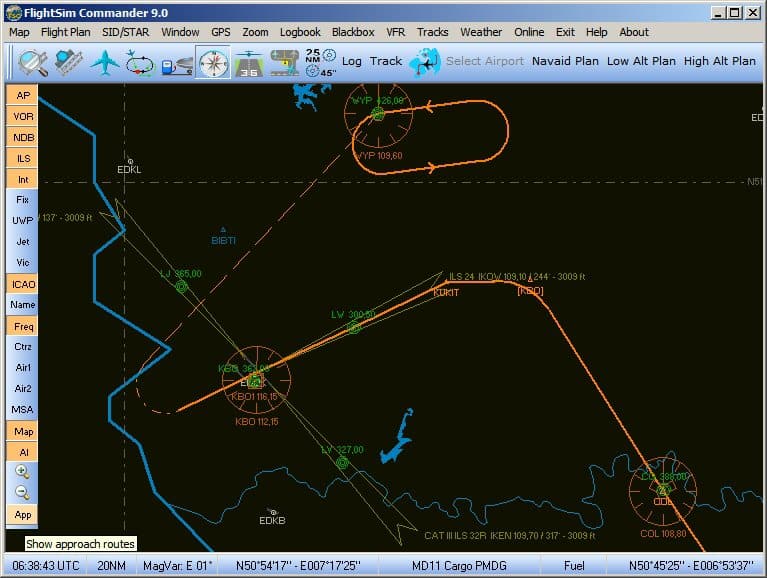The image size is (767, 578).
Task: Click the EDKB airport on the map
Action: point(273,513)
